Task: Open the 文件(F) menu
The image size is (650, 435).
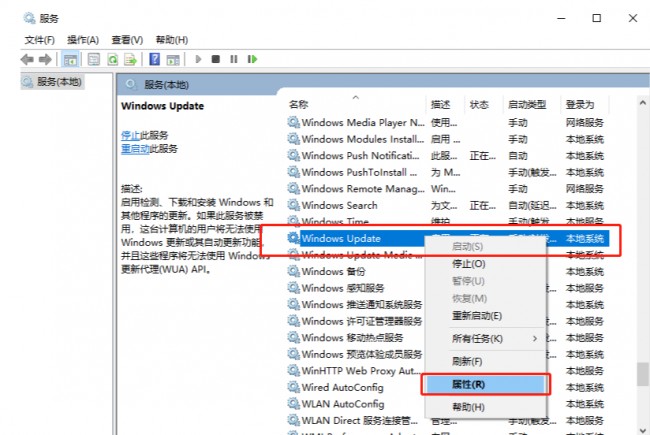Action: (39, 40)
